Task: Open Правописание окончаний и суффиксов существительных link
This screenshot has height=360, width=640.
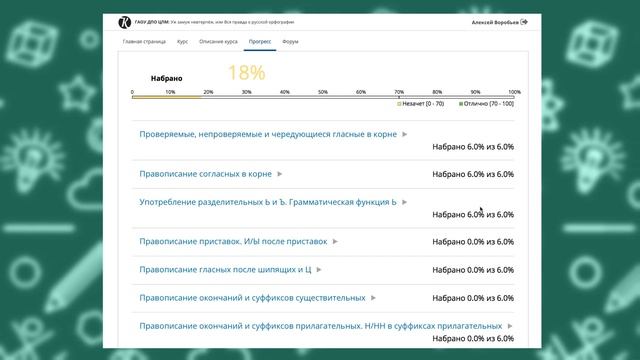Action: click(252, 298)
